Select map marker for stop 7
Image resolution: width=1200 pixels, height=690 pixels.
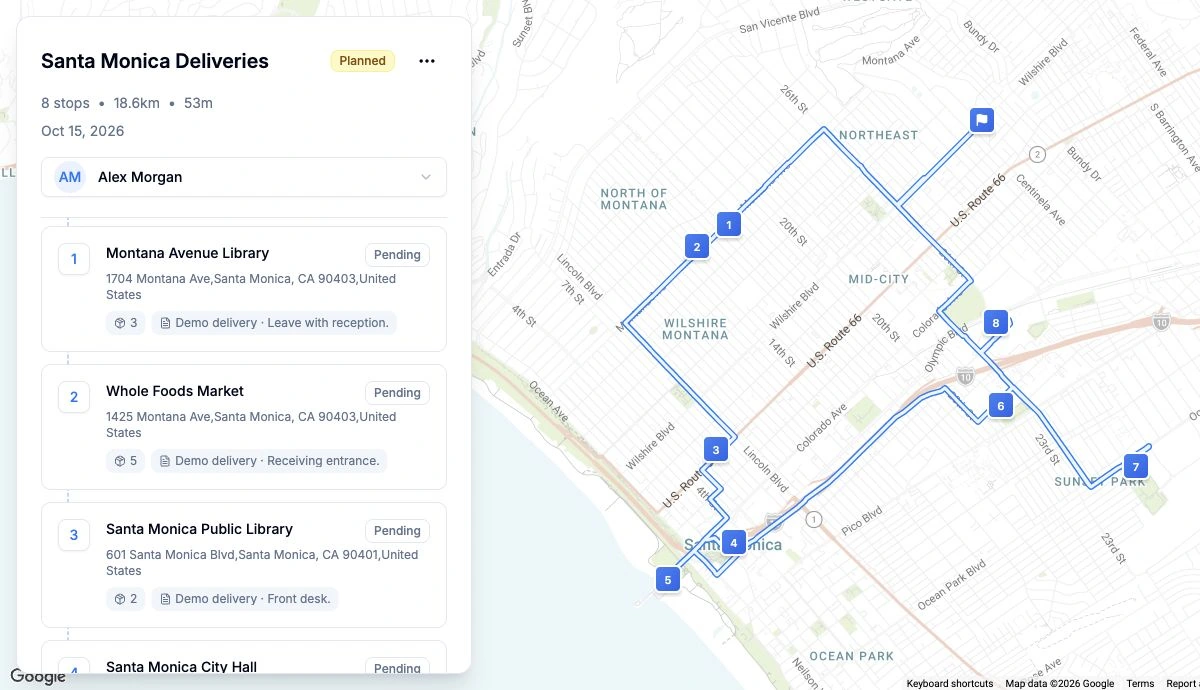coord(1135,466)
